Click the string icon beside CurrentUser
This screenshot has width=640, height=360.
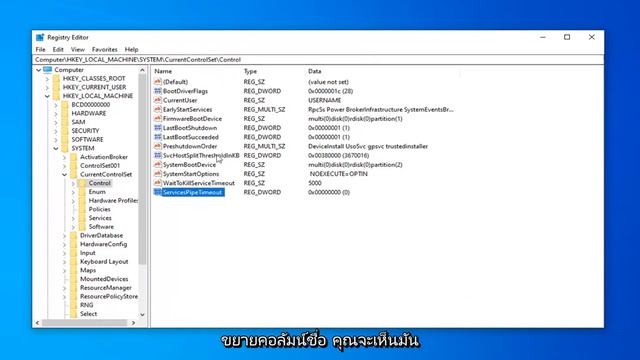[x=158, y=100]
